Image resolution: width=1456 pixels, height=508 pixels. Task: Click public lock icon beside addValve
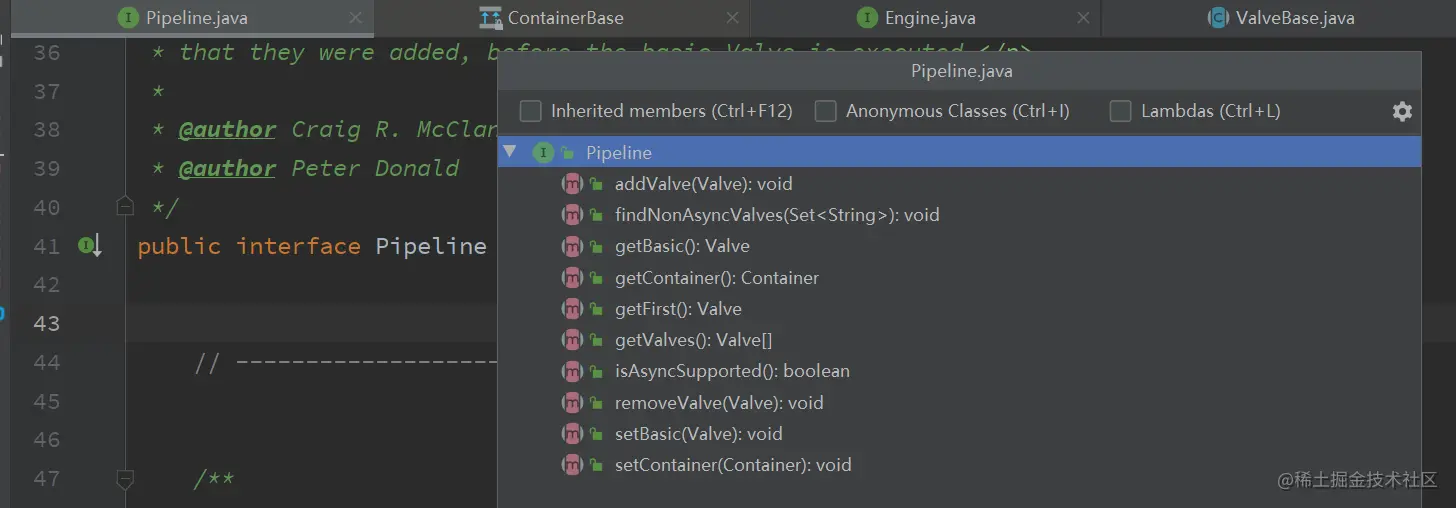tap(596, 184)
